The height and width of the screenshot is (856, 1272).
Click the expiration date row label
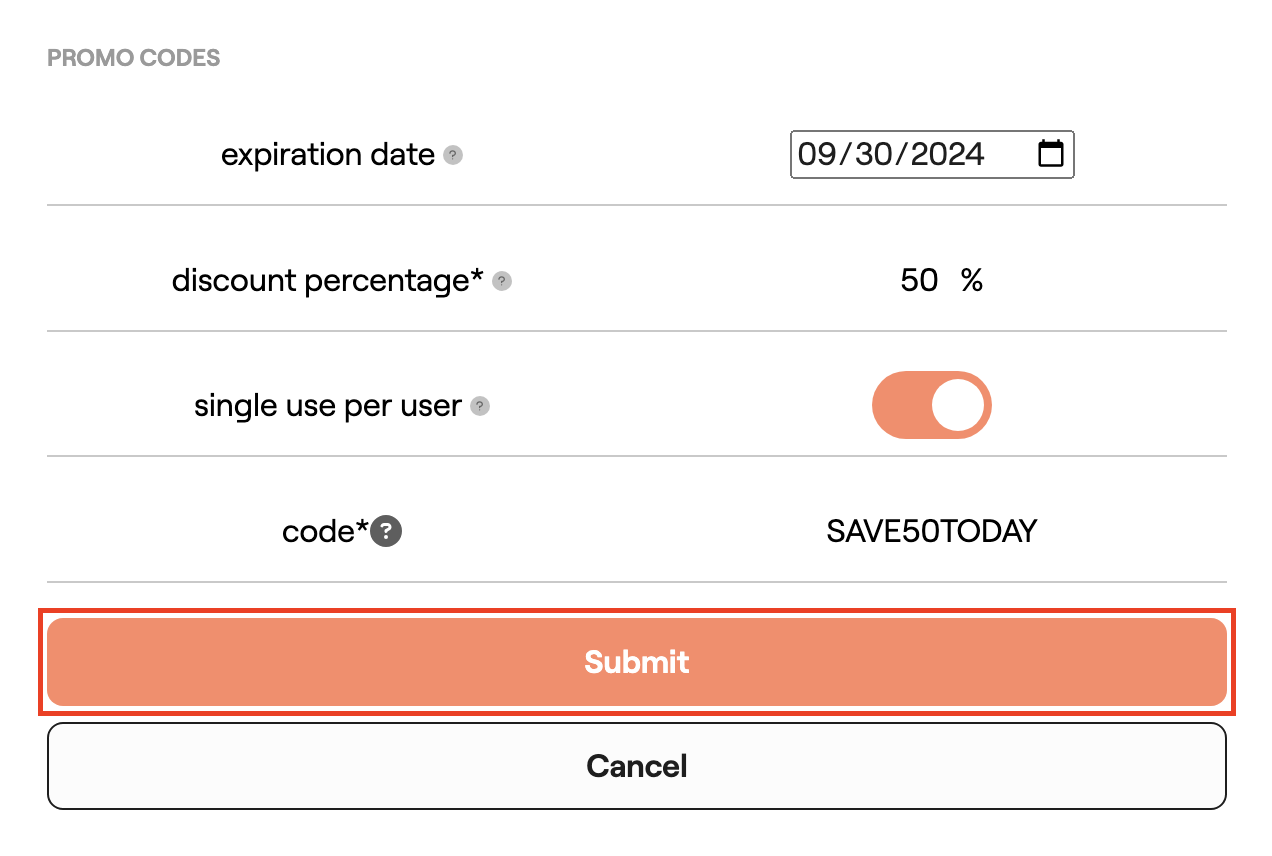[x=327, y=154]
